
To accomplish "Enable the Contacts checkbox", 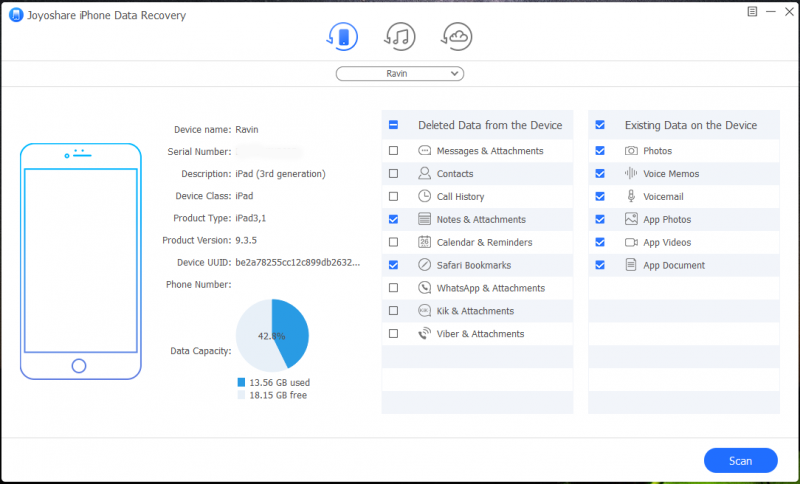I will coord(393,174).
